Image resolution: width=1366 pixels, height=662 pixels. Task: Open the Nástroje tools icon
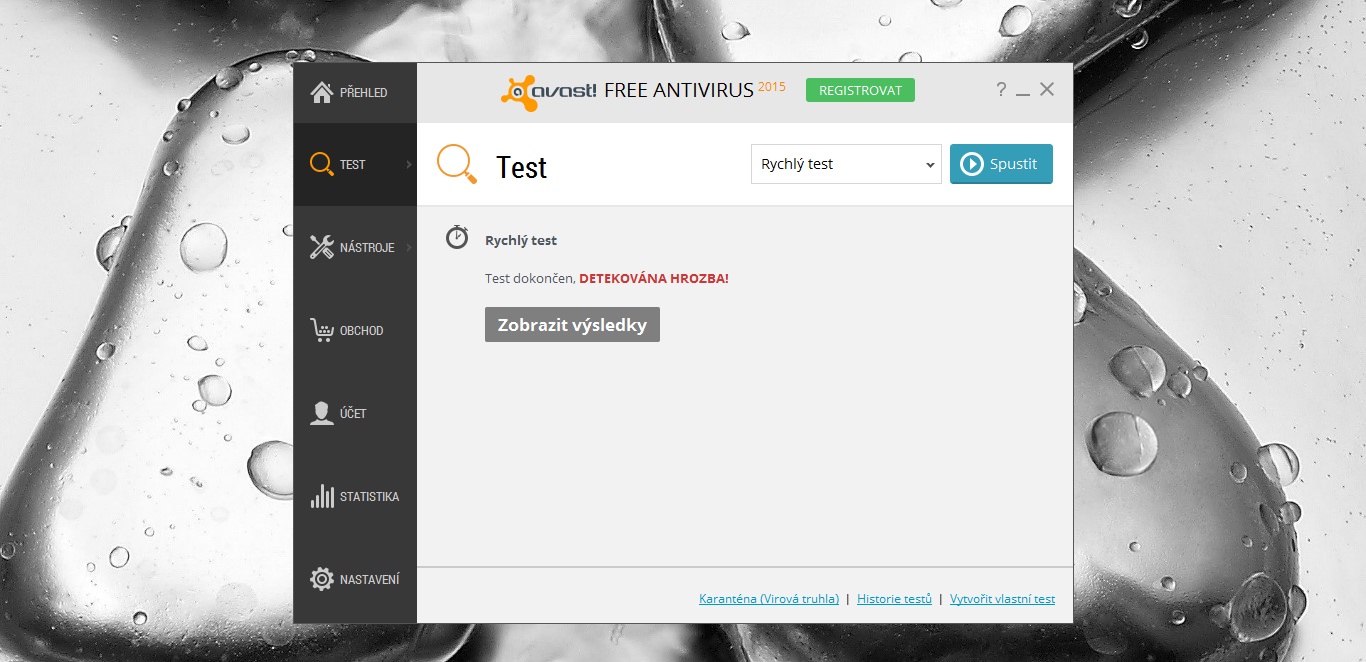coord(322,247)
